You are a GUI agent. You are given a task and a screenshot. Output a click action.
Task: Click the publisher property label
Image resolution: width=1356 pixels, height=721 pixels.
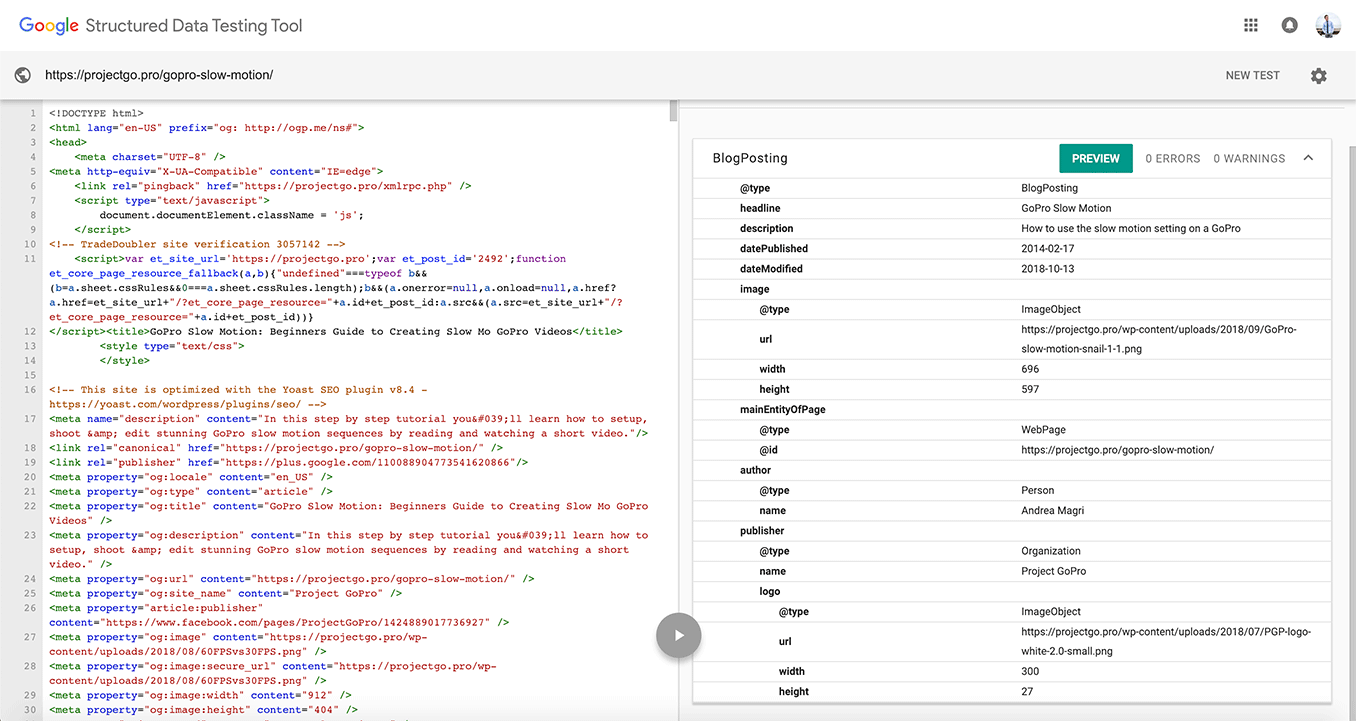pyautogui.click(x=762, y=530)
